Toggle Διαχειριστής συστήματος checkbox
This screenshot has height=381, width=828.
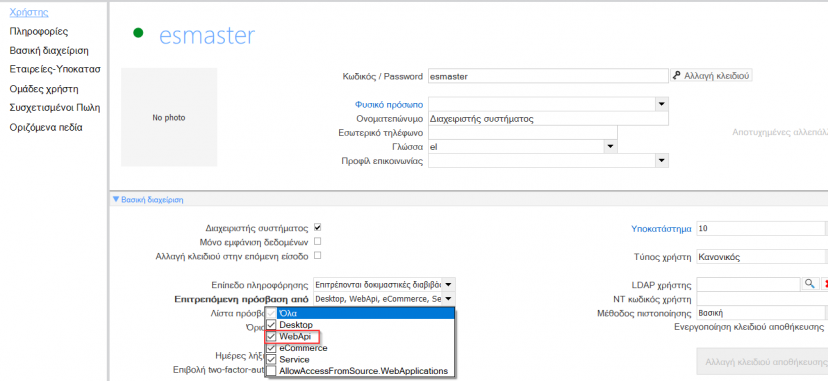coord(318,228)
